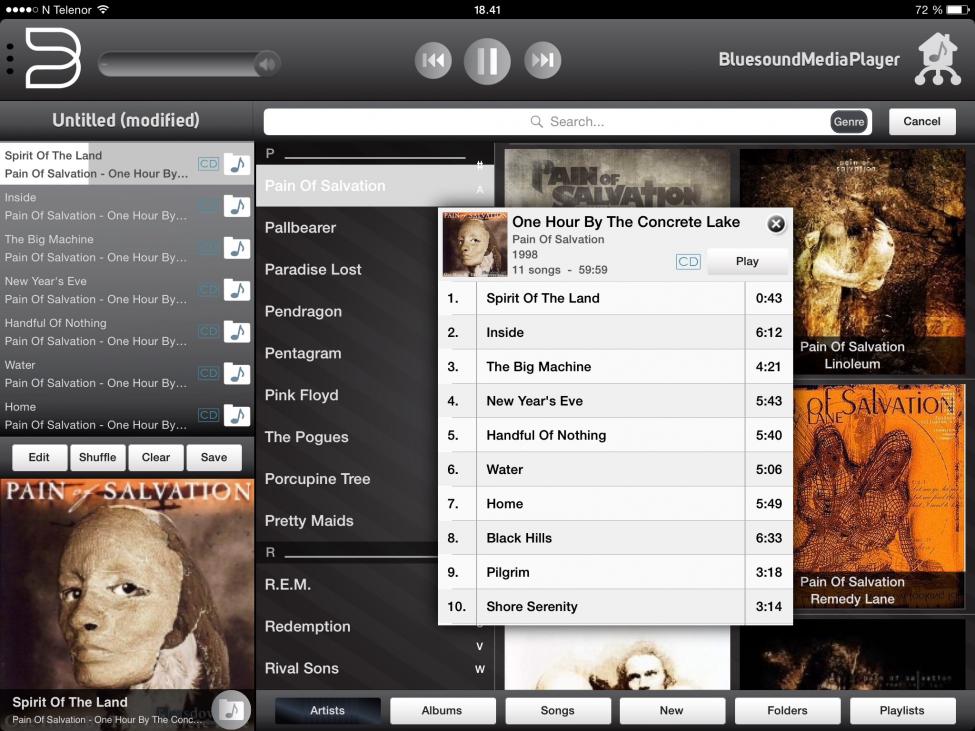Play the One Hour By The Concrete Lake album
This screenshot has width=975, height=731.
(747, 261)
